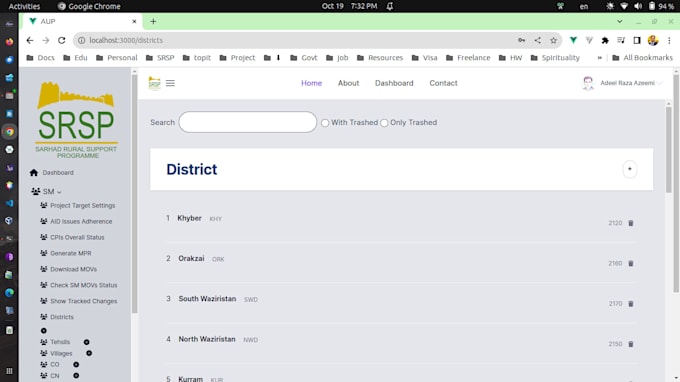
Task: Click the small SRSP logo in header
Action: point(154,82)
